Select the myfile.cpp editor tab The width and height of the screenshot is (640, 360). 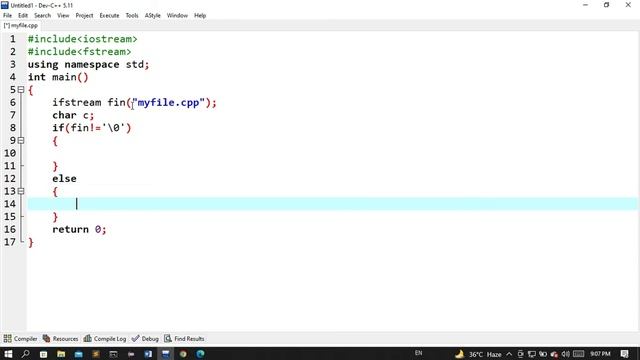20,25
